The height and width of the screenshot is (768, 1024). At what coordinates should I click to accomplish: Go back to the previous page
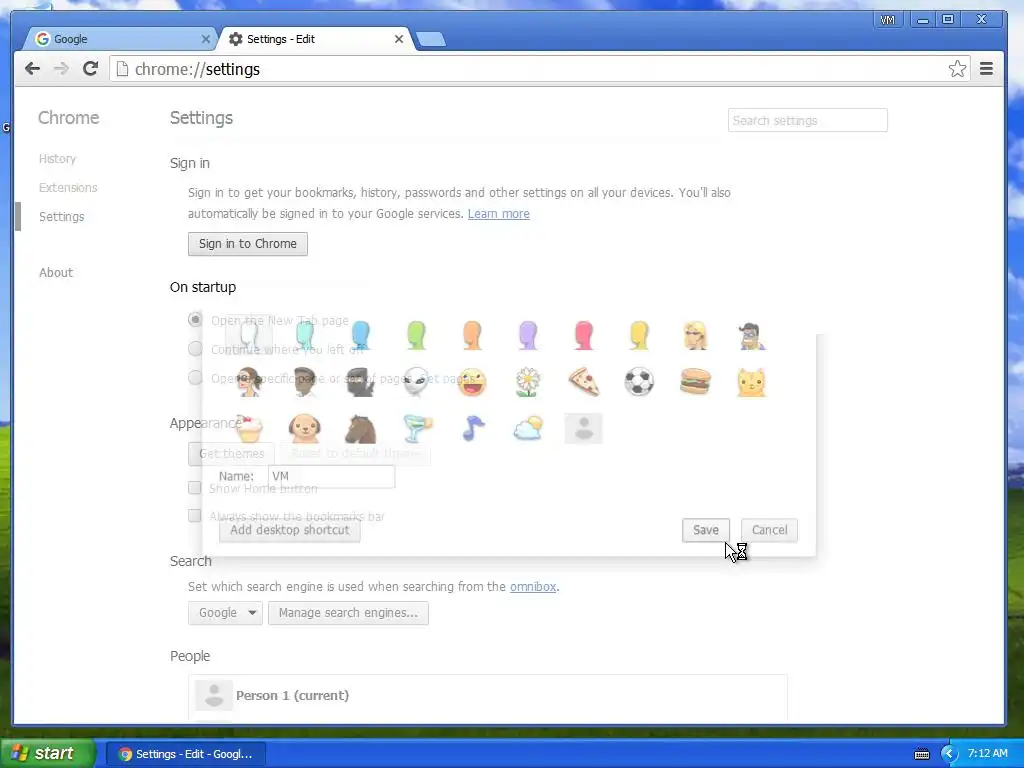32,69
